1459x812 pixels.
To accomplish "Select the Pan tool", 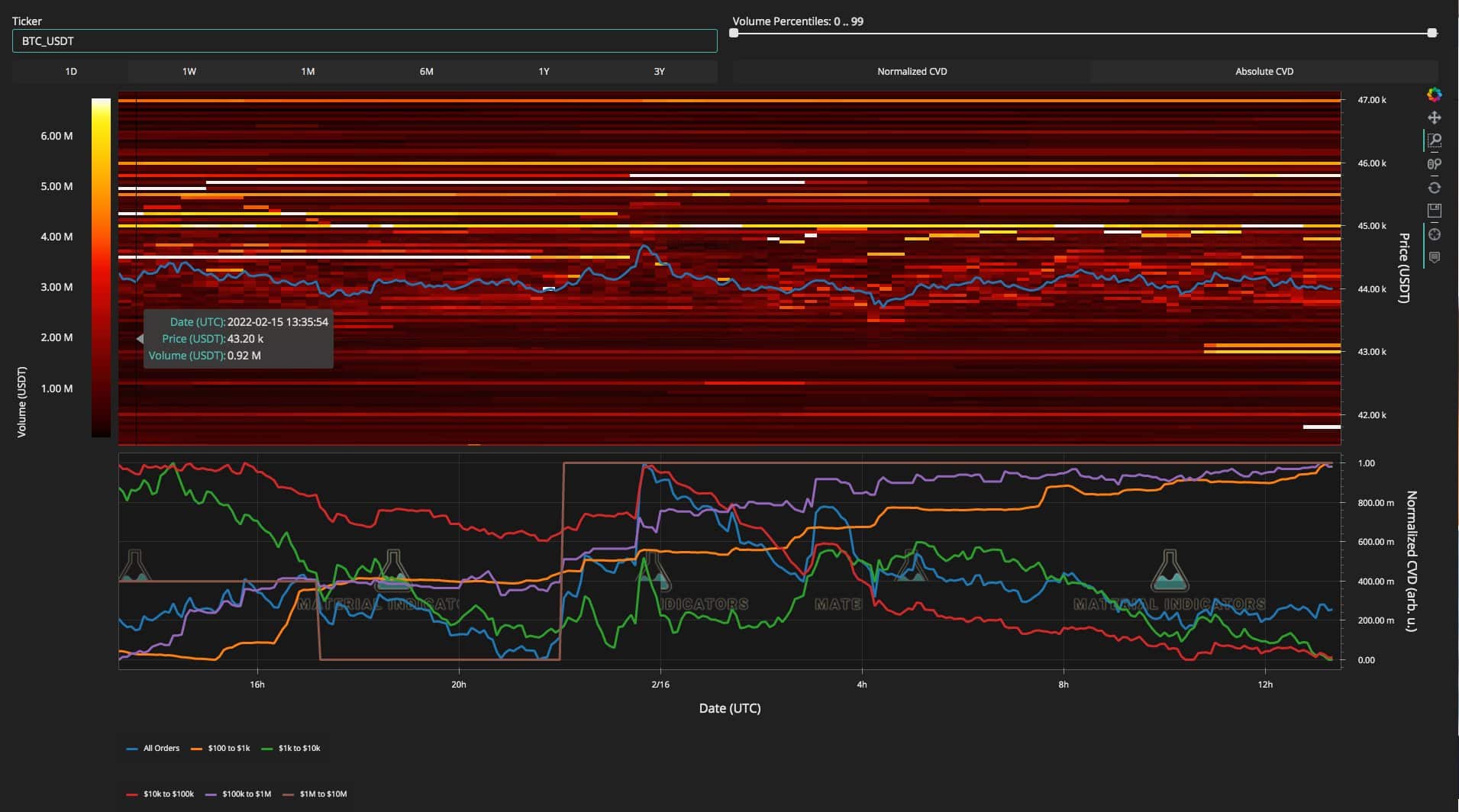I will [1434, 118].
